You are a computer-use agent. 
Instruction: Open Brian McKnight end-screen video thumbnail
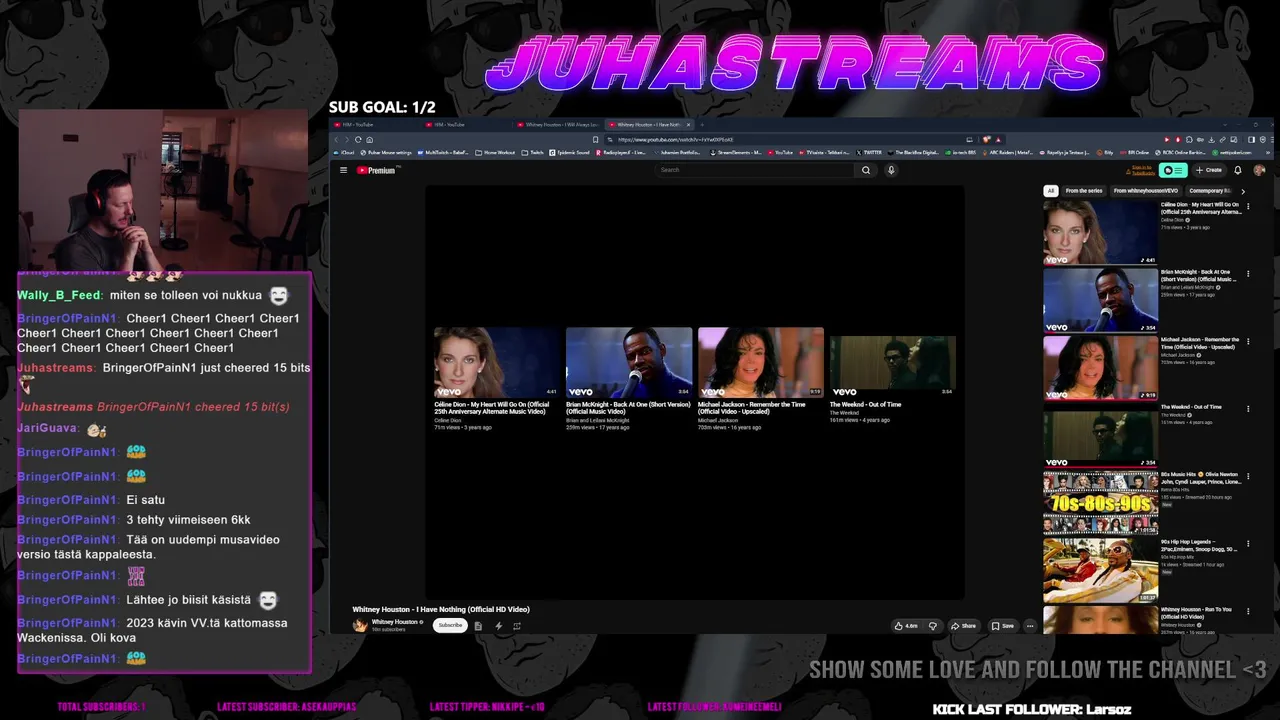pos(629,362)
